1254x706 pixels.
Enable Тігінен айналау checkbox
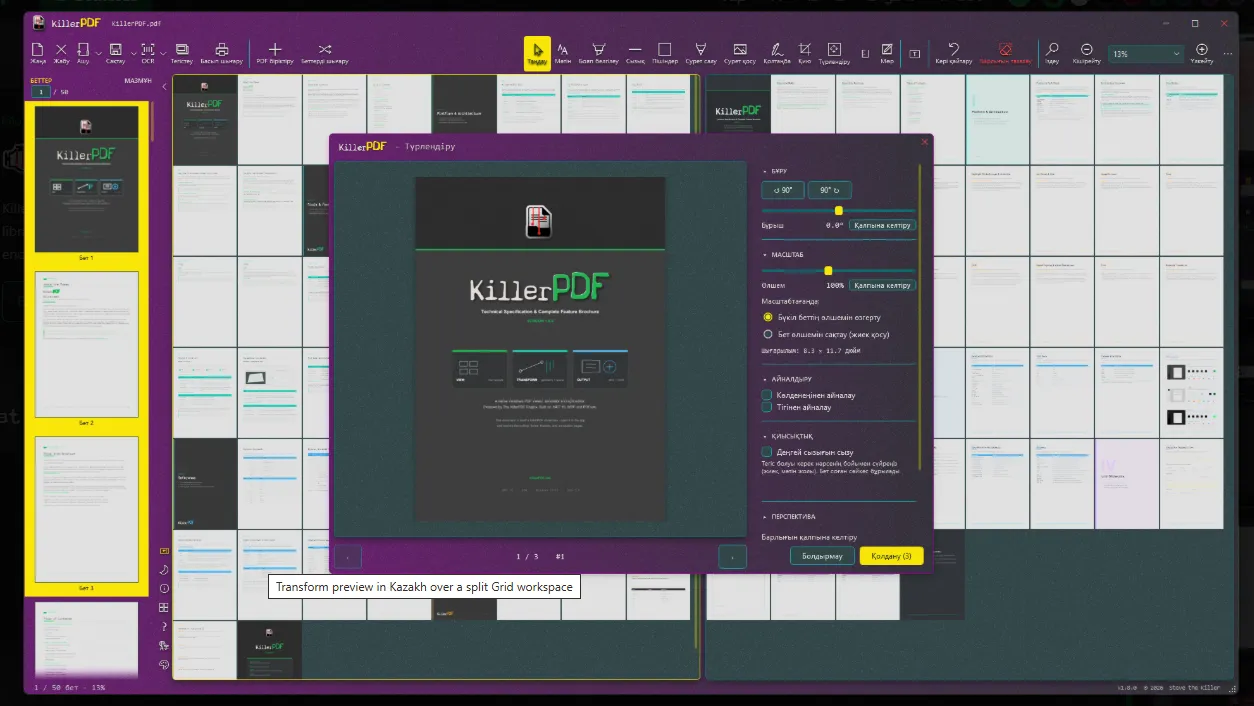point(767,407)
